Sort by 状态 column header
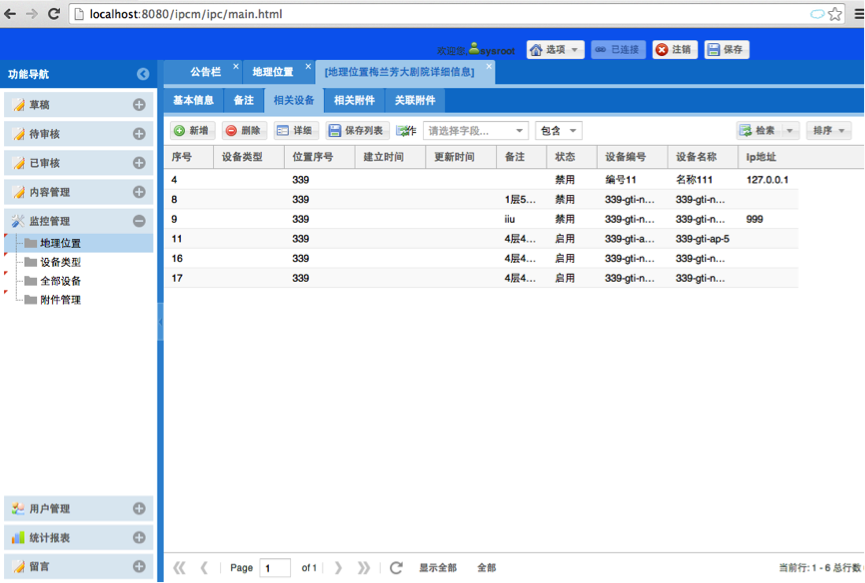Viewport: 865px width, 583px height. point(572,157)
